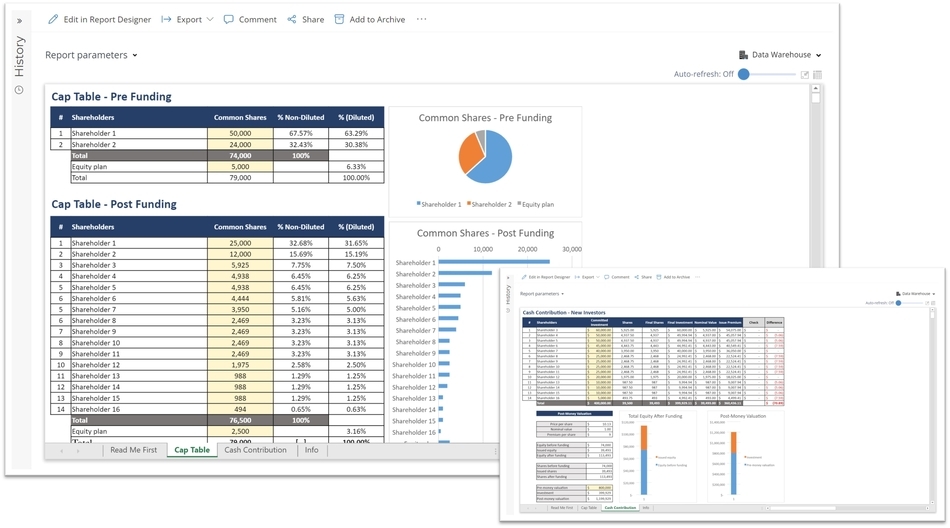
Task: Expand the Report parameters dropdown
Action: tap(91, 55)
